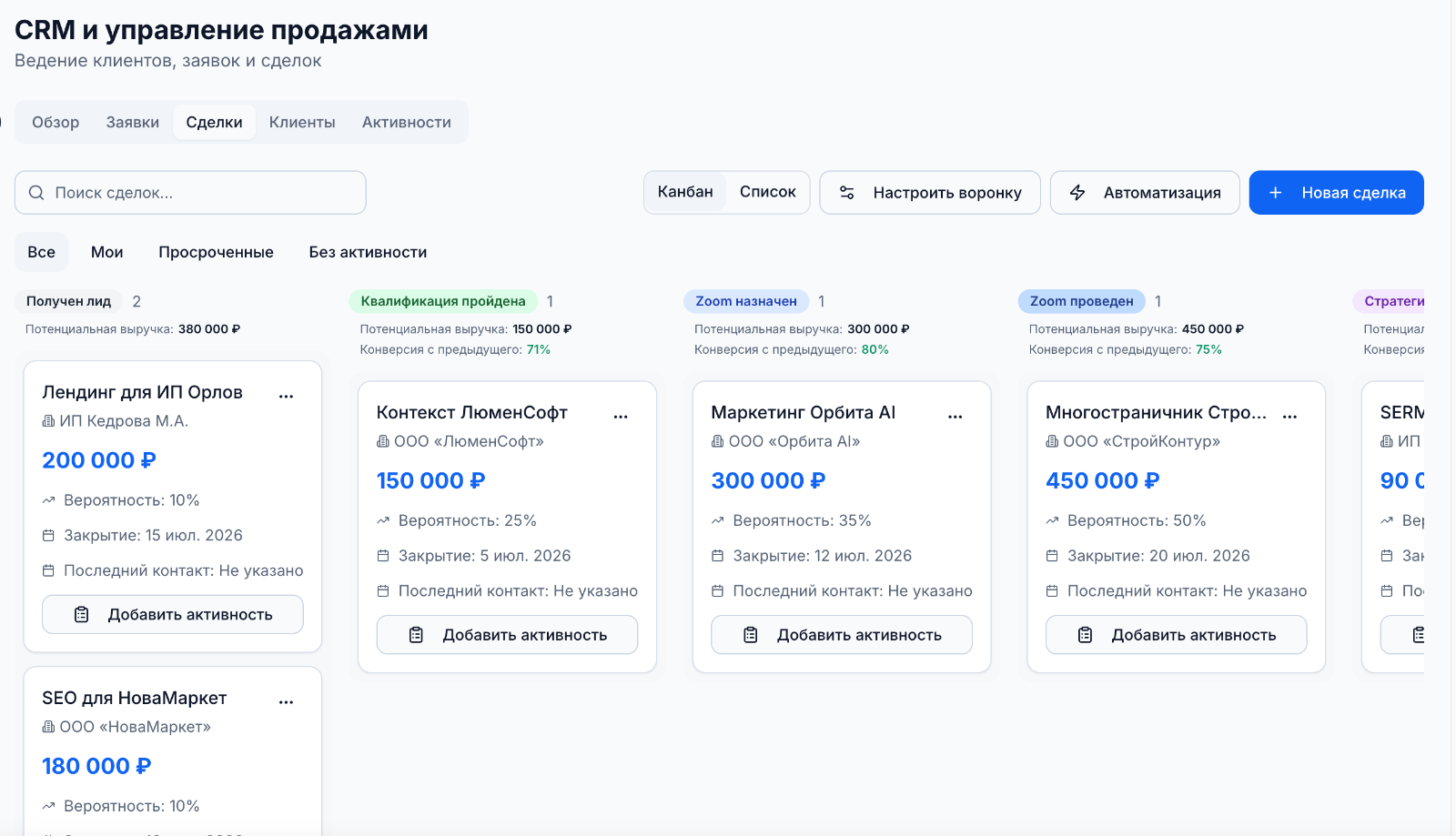Open Автоматизация settings

pyautogui.click(x=1145, y=193)
